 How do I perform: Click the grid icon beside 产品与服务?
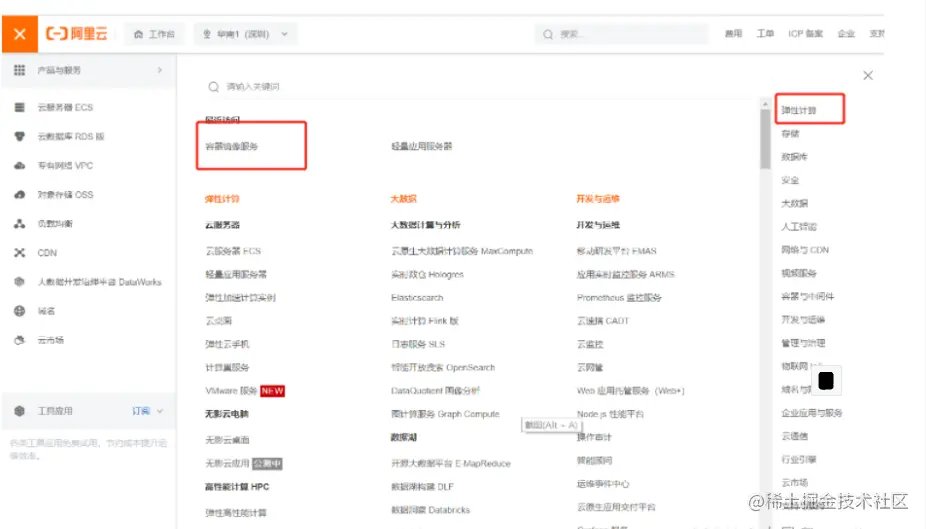click(19, 70)
